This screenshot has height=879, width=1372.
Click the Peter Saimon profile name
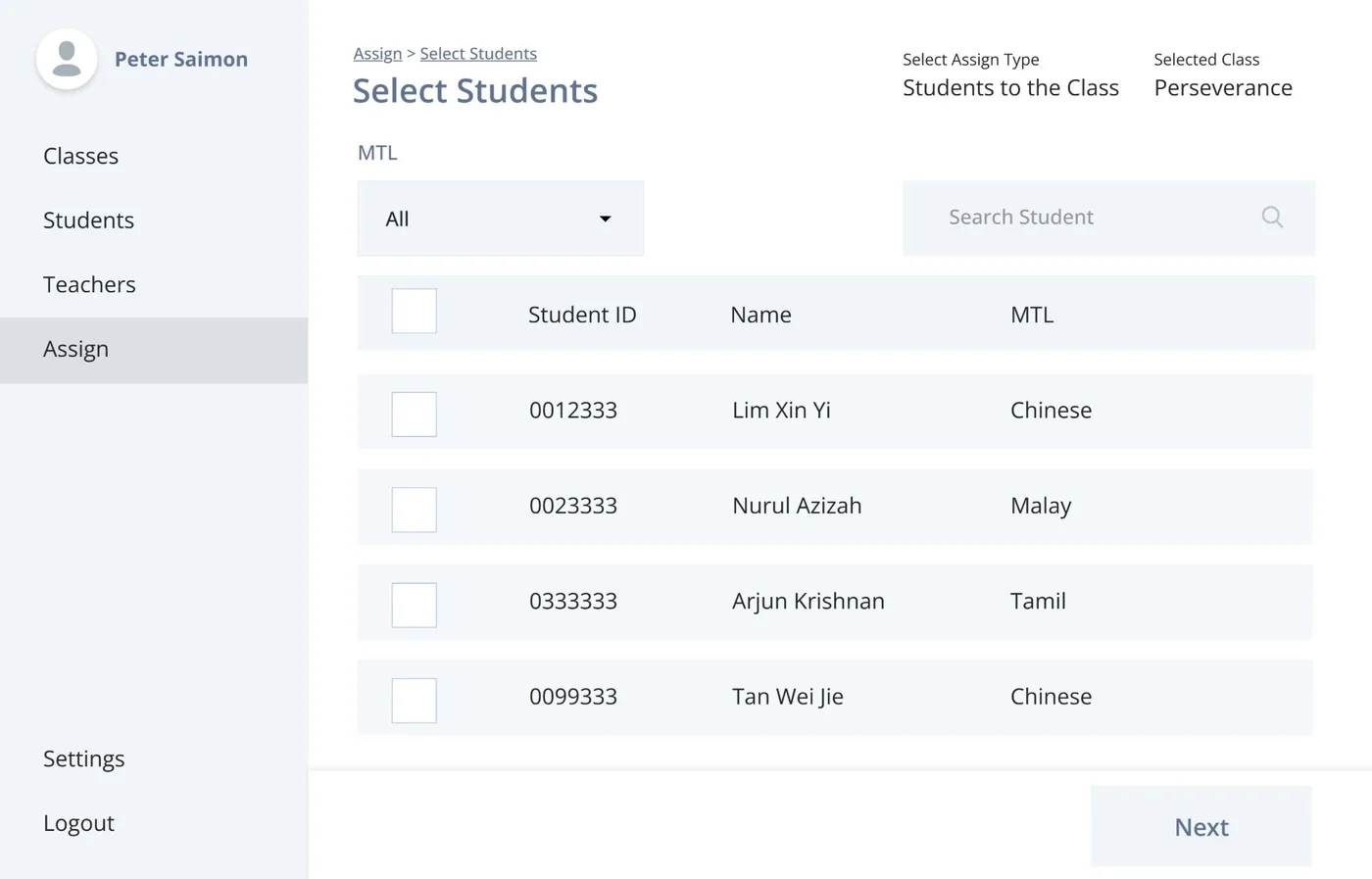[181, 59]
